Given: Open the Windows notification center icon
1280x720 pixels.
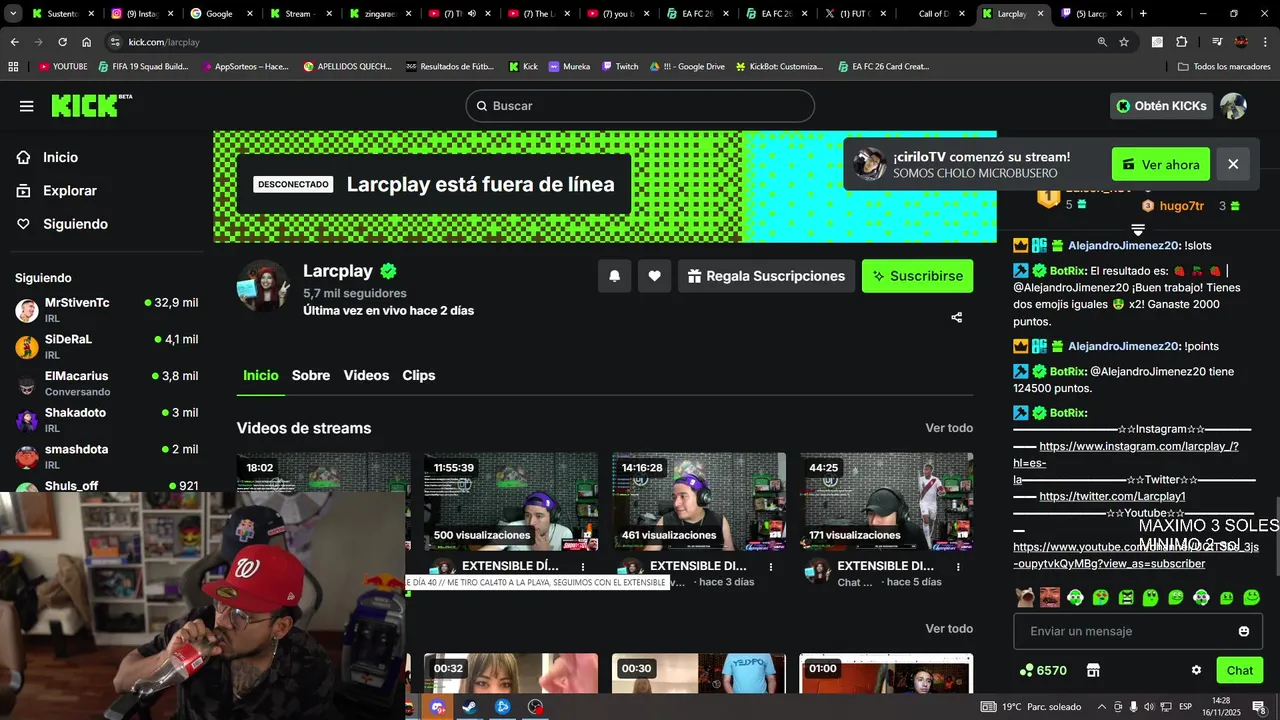Looking at the screenshot, I should point(1258,707).
